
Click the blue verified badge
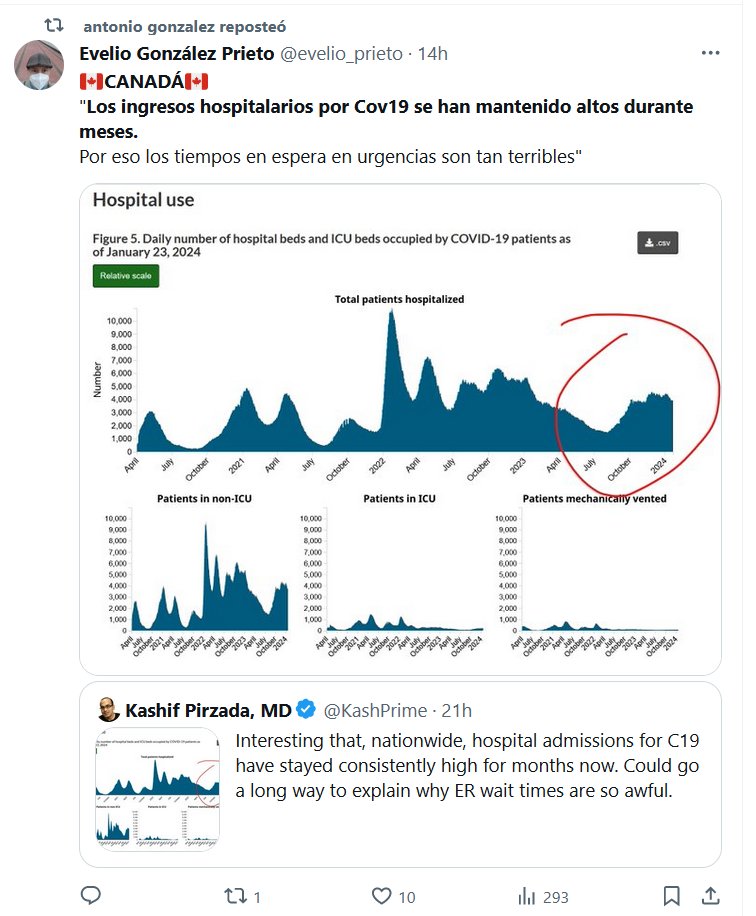click(x=307, y=711)
